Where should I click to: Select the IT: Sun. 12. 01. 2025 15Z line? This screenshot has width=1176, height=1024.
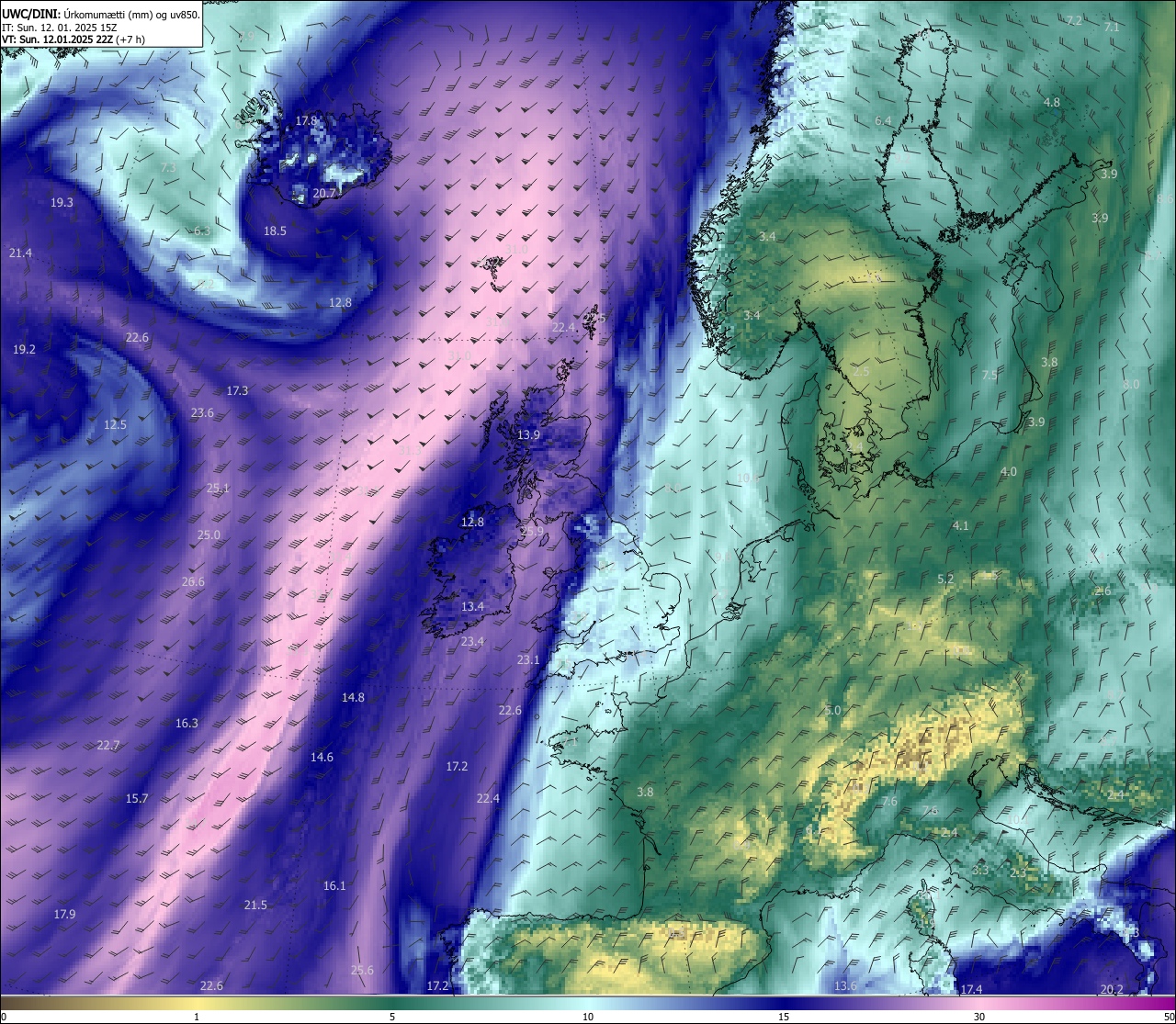[60, 28]
